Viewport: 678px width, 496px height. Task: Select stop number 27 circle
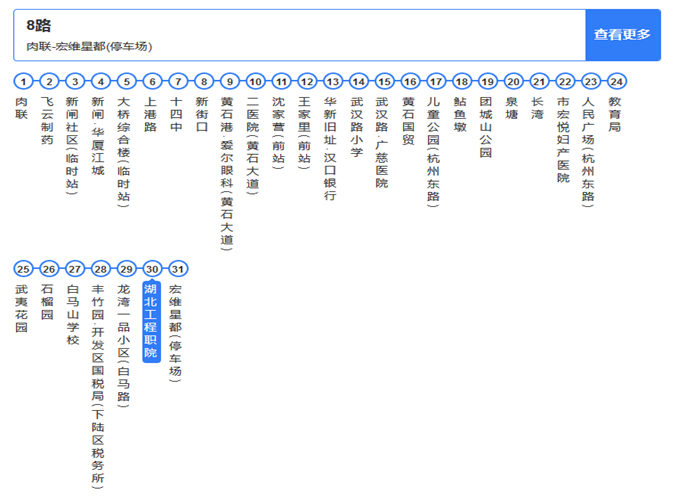(x=75, y=269)
